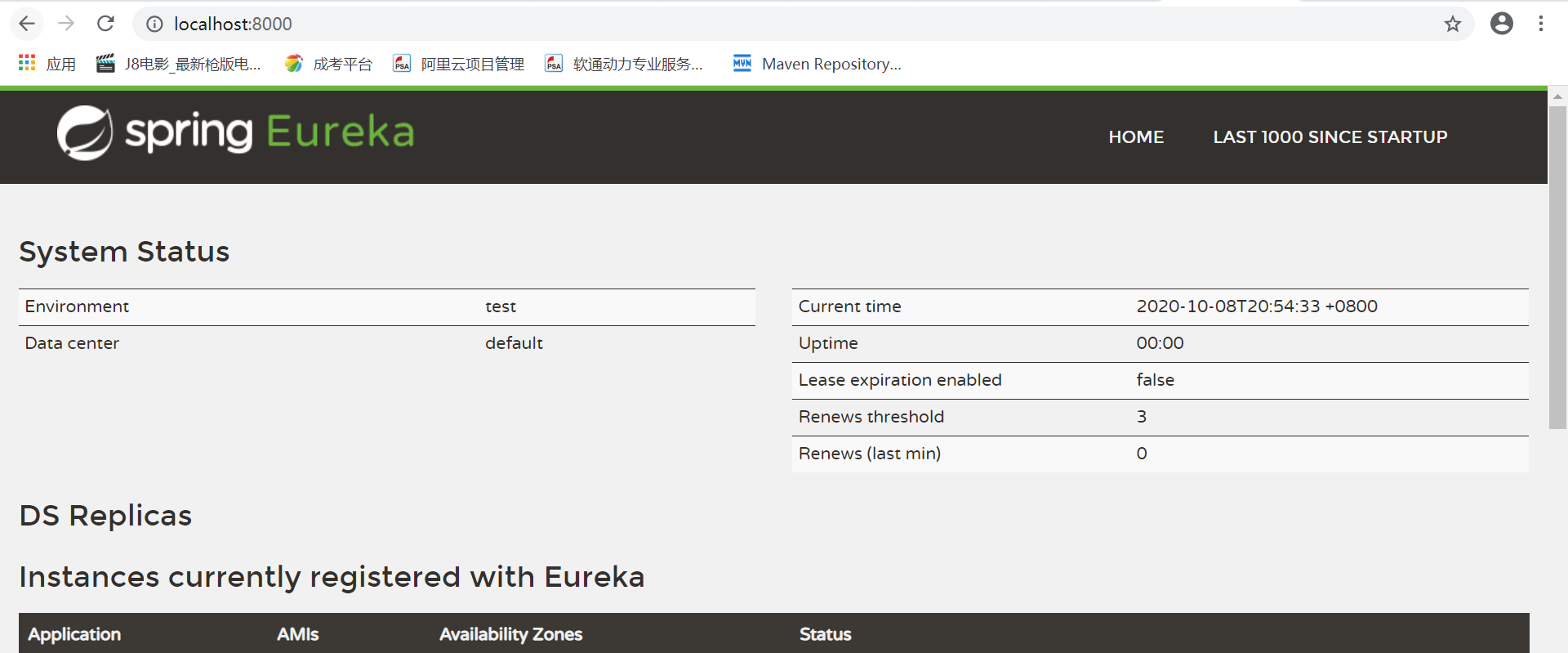Click the "Current time" label
Image resolution: width=1568 pixels, height=653 pixels.
click(849, 306)
